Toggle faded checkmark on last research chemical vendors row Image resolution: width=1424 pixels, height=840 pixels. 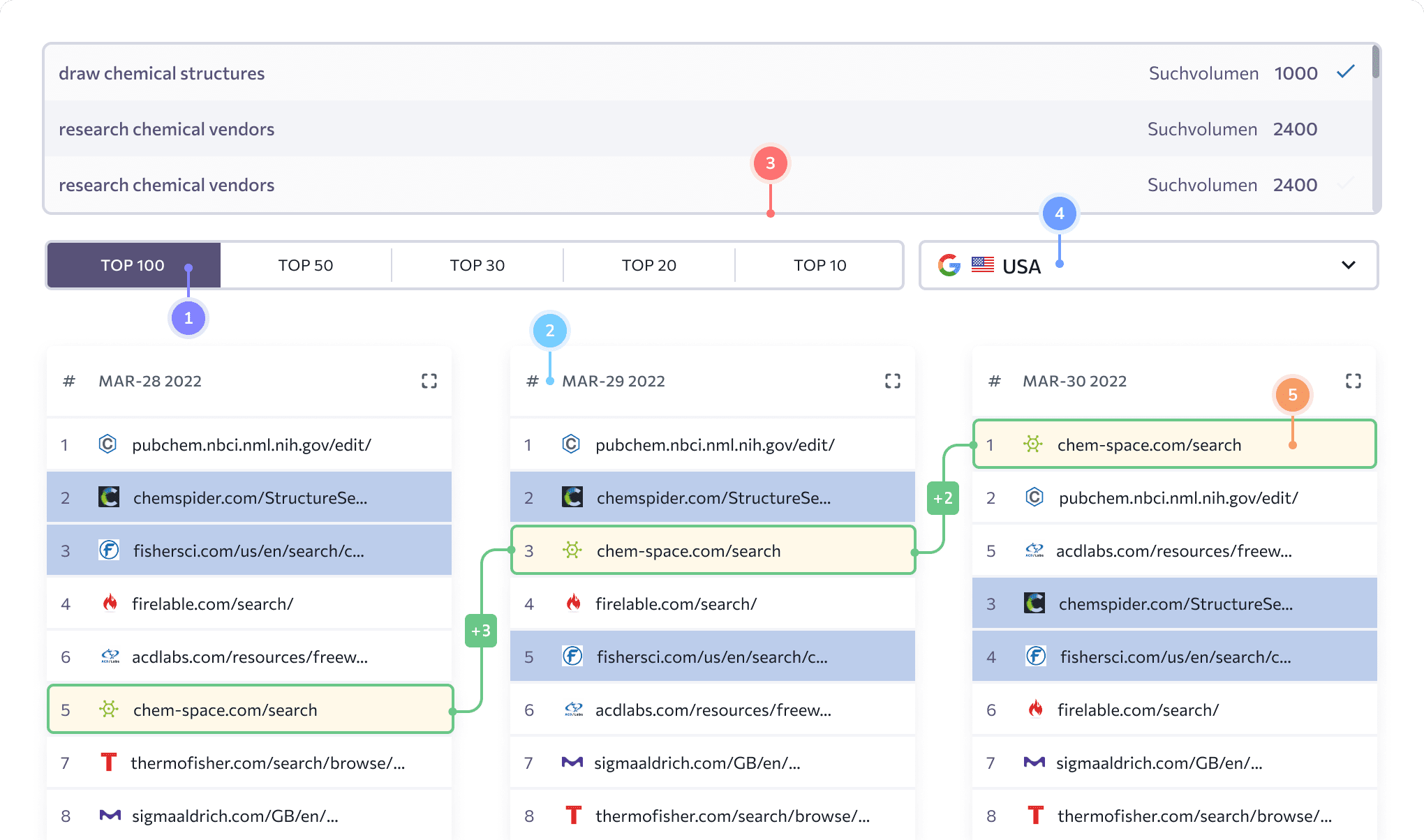(x=1346, y=183)
